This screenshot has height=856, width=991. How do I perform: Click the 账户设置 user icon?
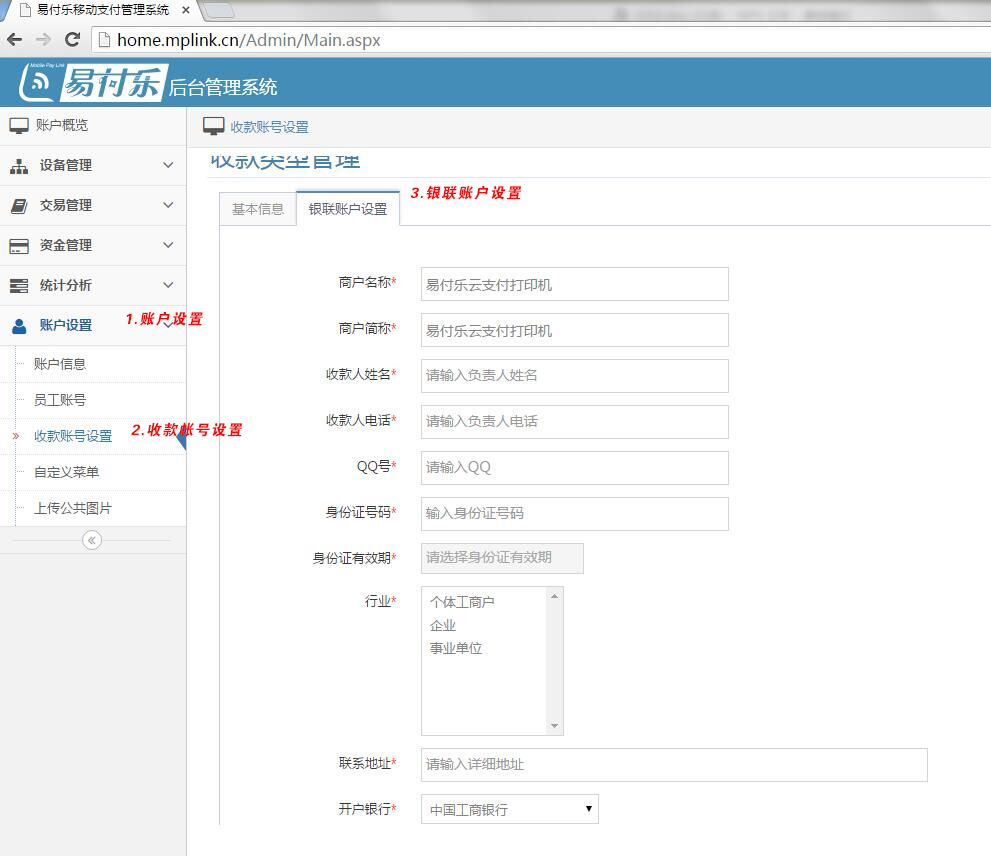point(19,326)
